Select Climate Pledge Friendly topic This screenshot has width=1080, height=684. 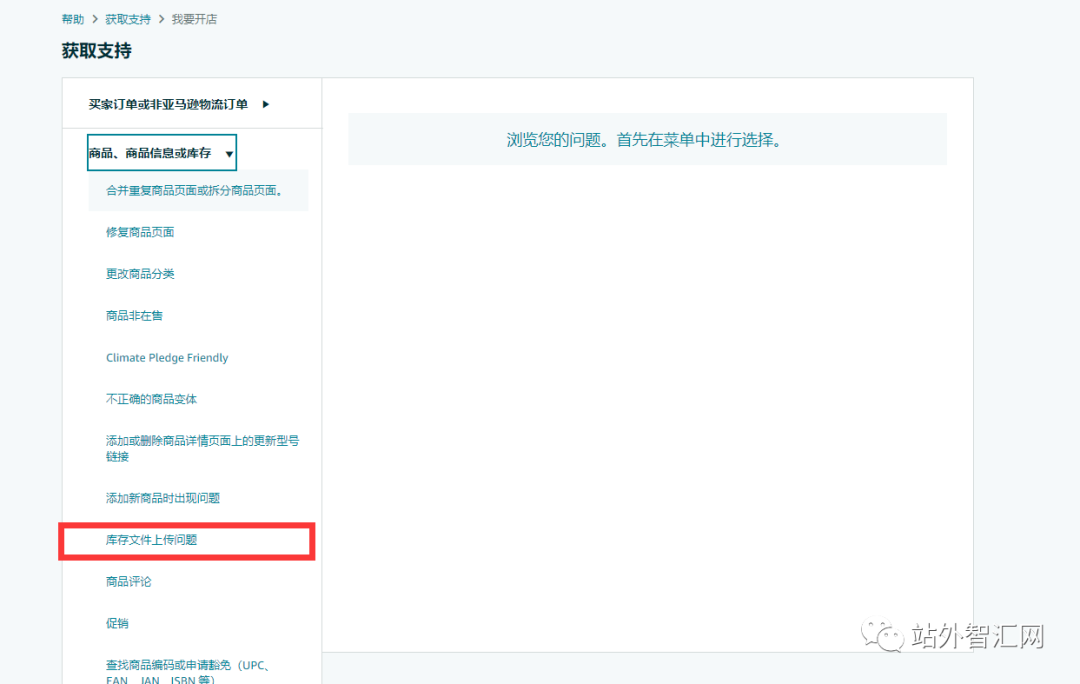[167, 357]
